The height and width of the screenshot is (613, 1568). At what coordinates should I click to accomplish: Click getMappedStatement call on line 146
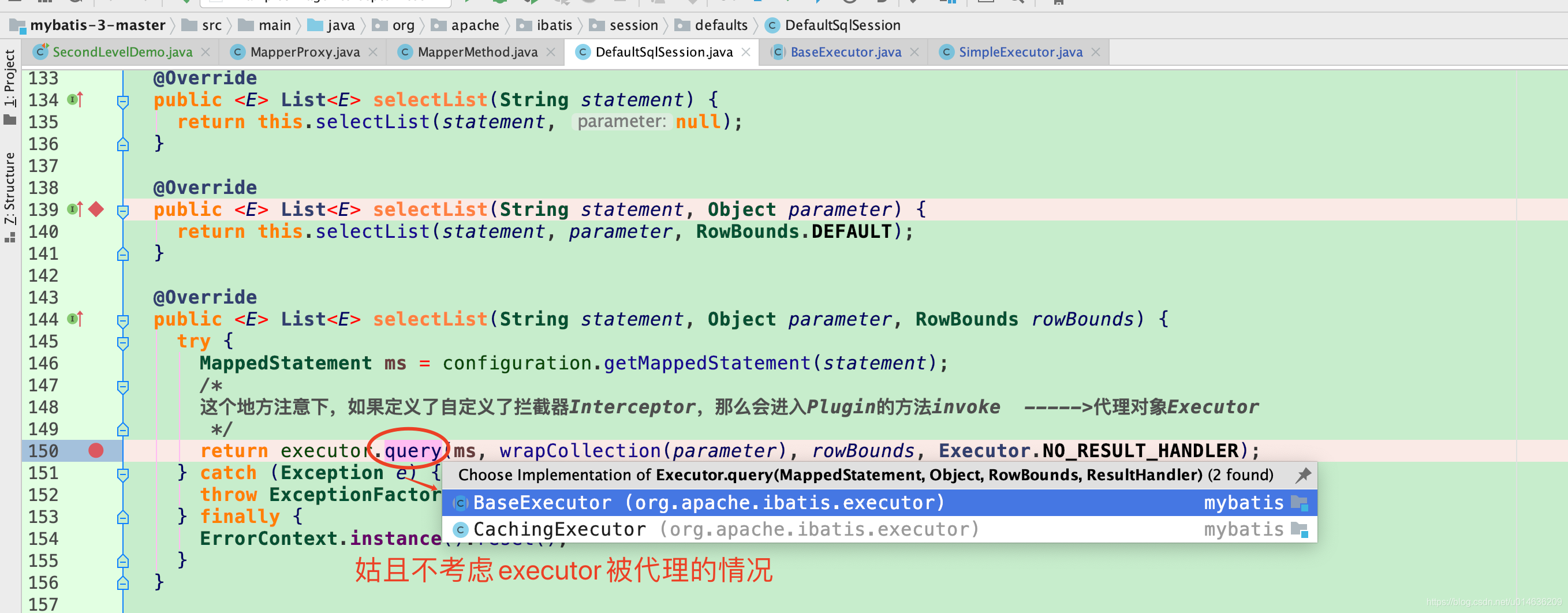click(x=707, y=364)
